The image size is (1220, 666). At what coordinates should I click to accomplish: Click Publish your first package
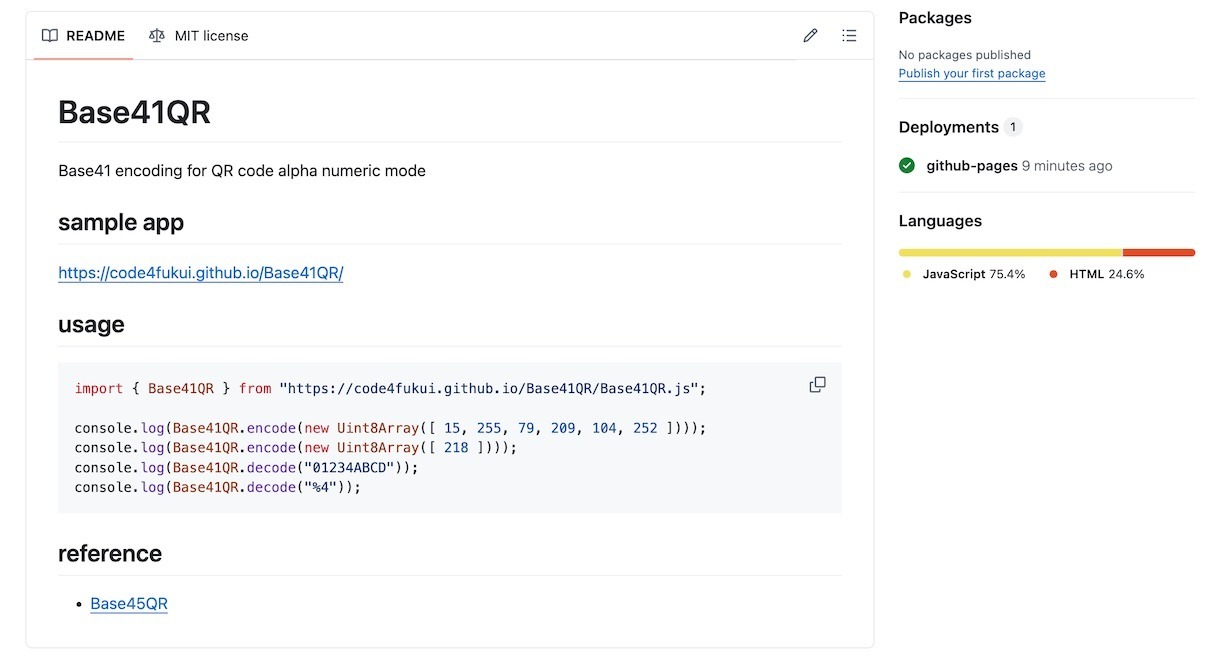point(972,74)
